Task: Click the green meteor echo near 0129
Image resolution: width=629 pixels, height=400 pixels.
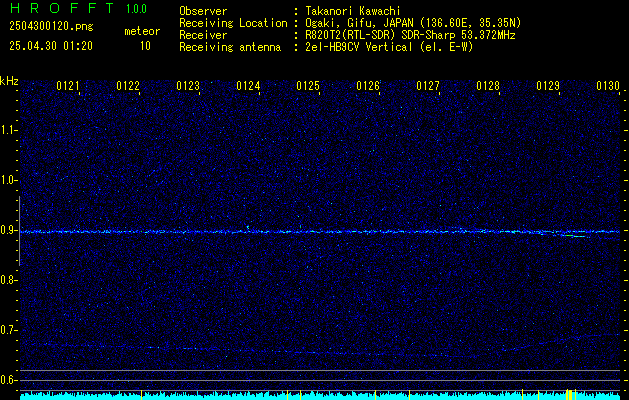Action: click(x=574, y=236)
